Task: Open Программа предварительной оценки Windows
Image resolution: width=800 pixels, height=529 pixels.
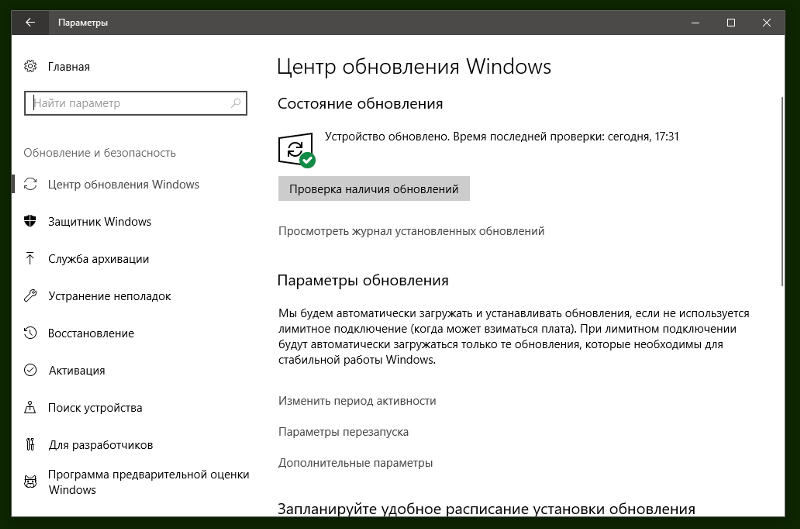Action: coord(148,482)
